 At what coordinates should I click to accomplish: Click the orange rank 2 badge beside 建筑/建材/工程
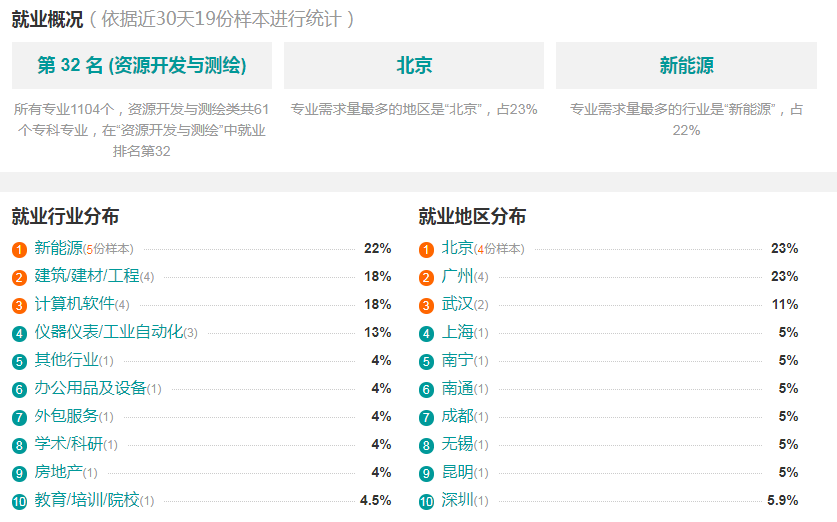(x=19, y=278)
